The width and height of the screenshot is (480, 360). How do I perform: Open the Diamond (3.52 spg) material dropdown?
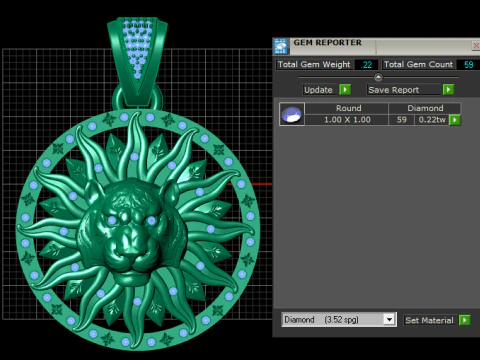[x=389, y=320]
